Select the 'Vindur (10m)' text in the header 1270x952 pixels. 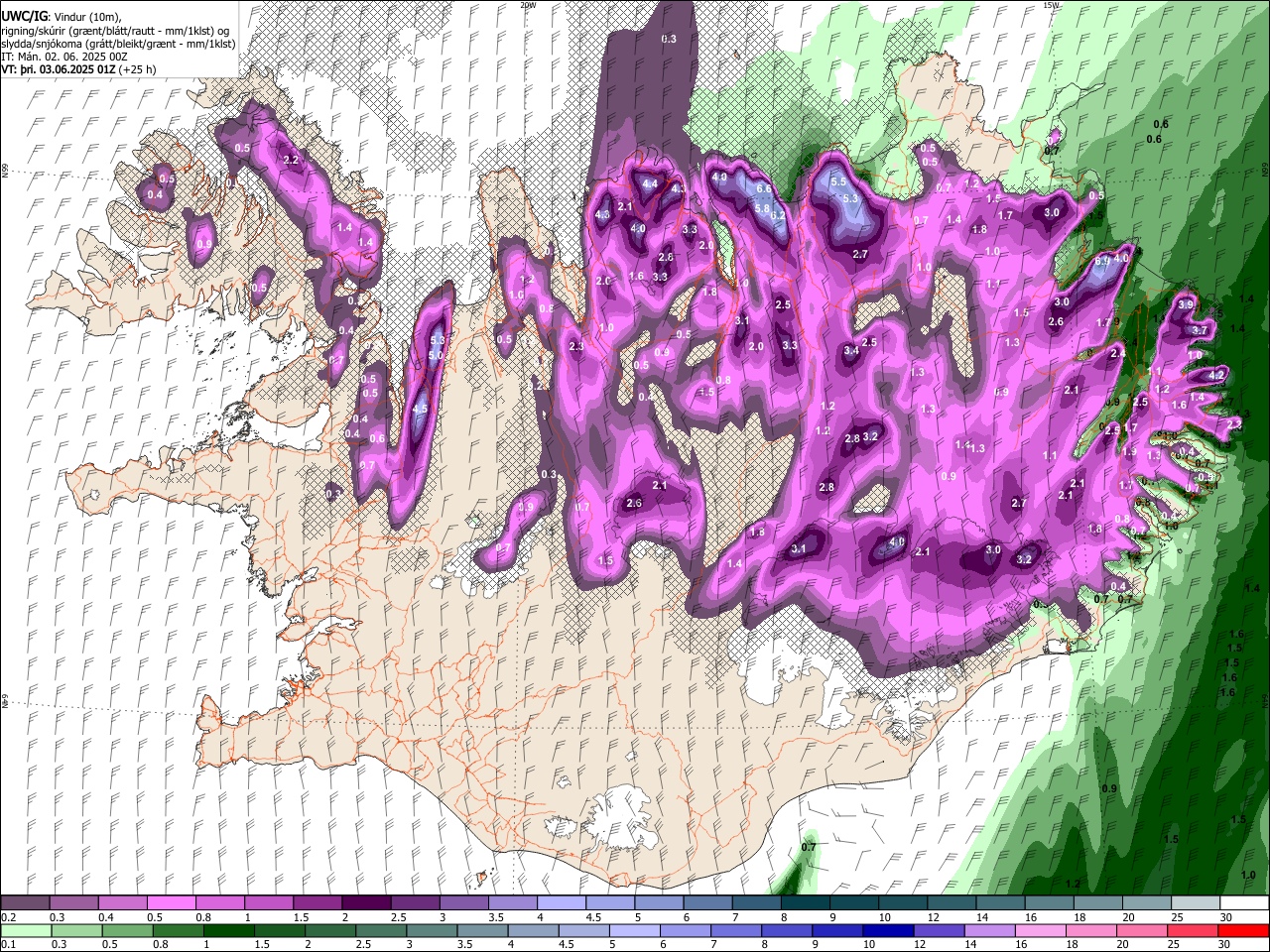pyautogui.click(x=86, y=17)
